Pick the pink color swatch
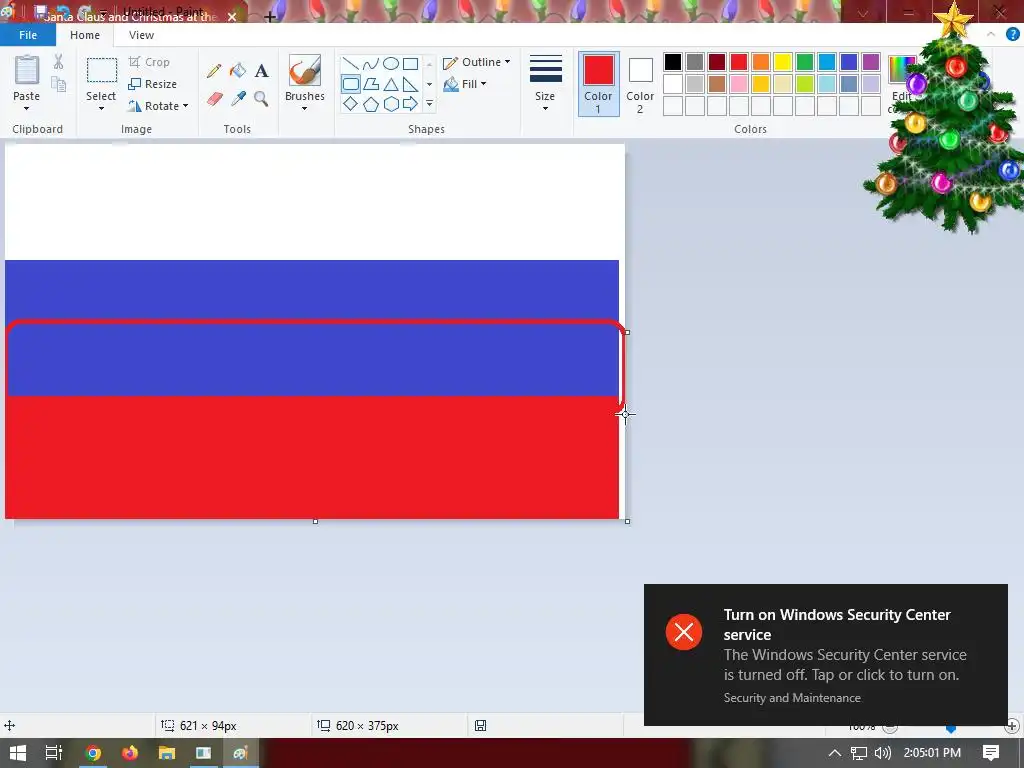 [x=739, y=84]
